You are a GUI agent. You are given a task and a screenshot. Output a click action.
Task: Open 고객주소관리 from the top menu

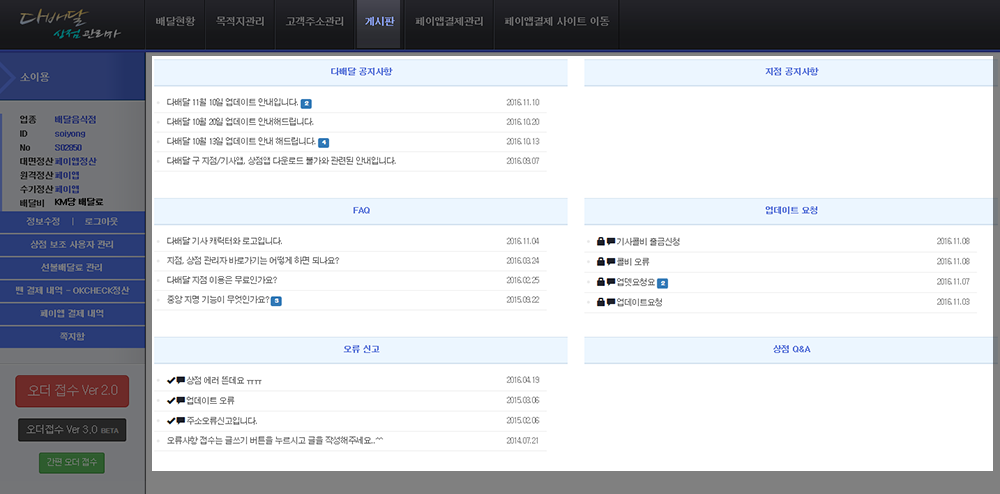314,22
